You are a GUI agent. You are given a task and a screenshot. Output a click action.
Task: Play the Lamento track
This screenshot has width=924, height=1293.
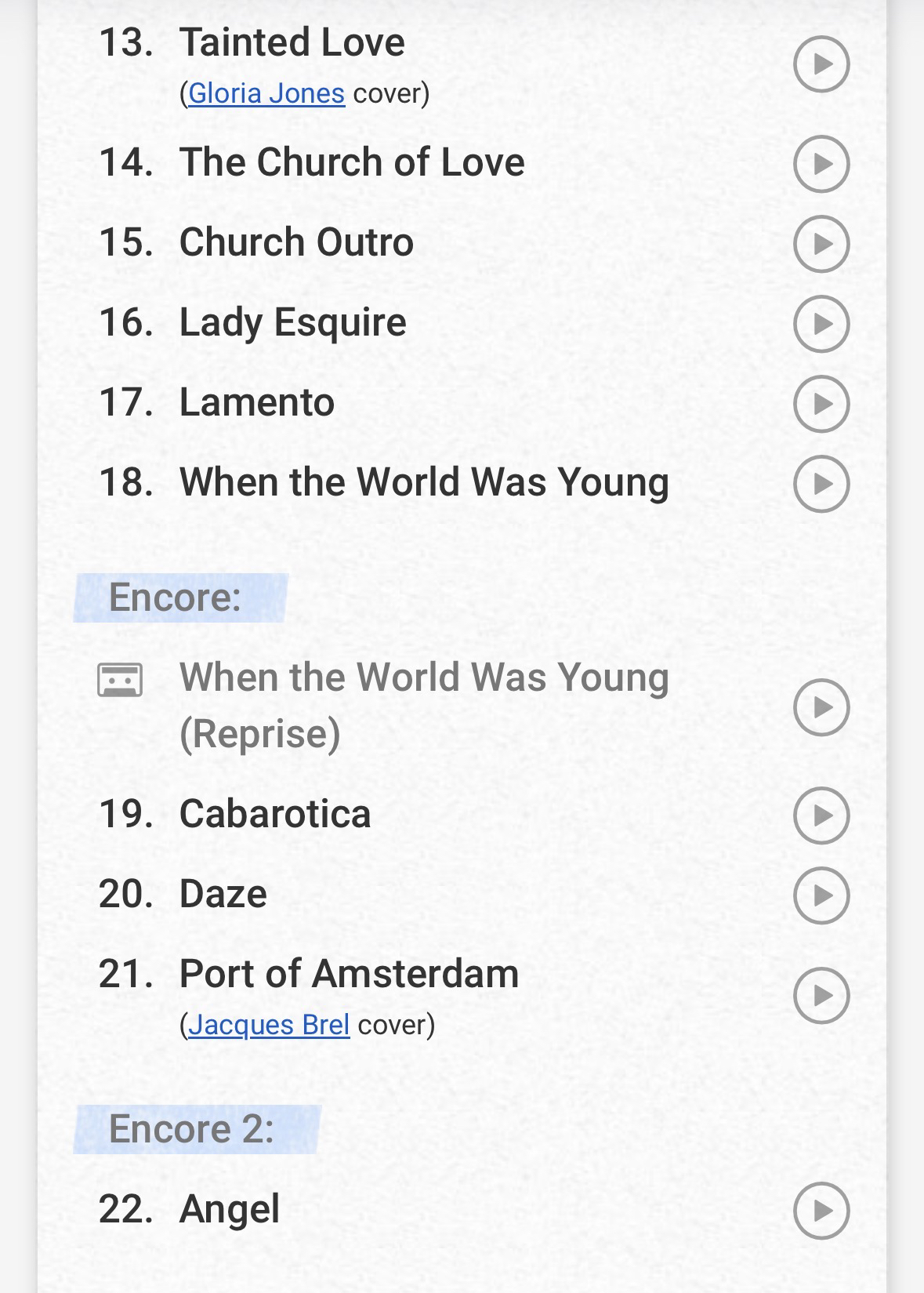(821, 404)
